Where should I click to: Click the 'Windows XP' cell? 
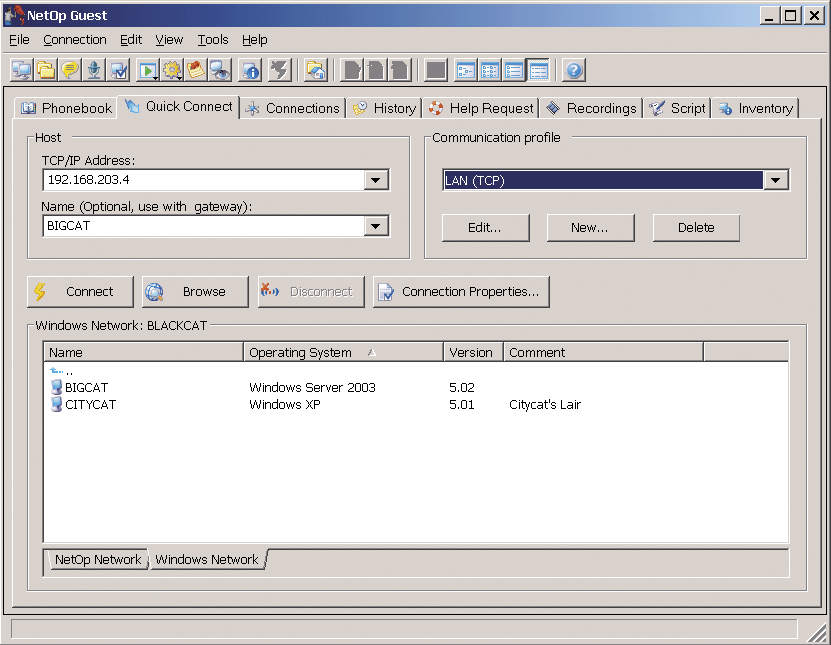(x=285, y=404)
